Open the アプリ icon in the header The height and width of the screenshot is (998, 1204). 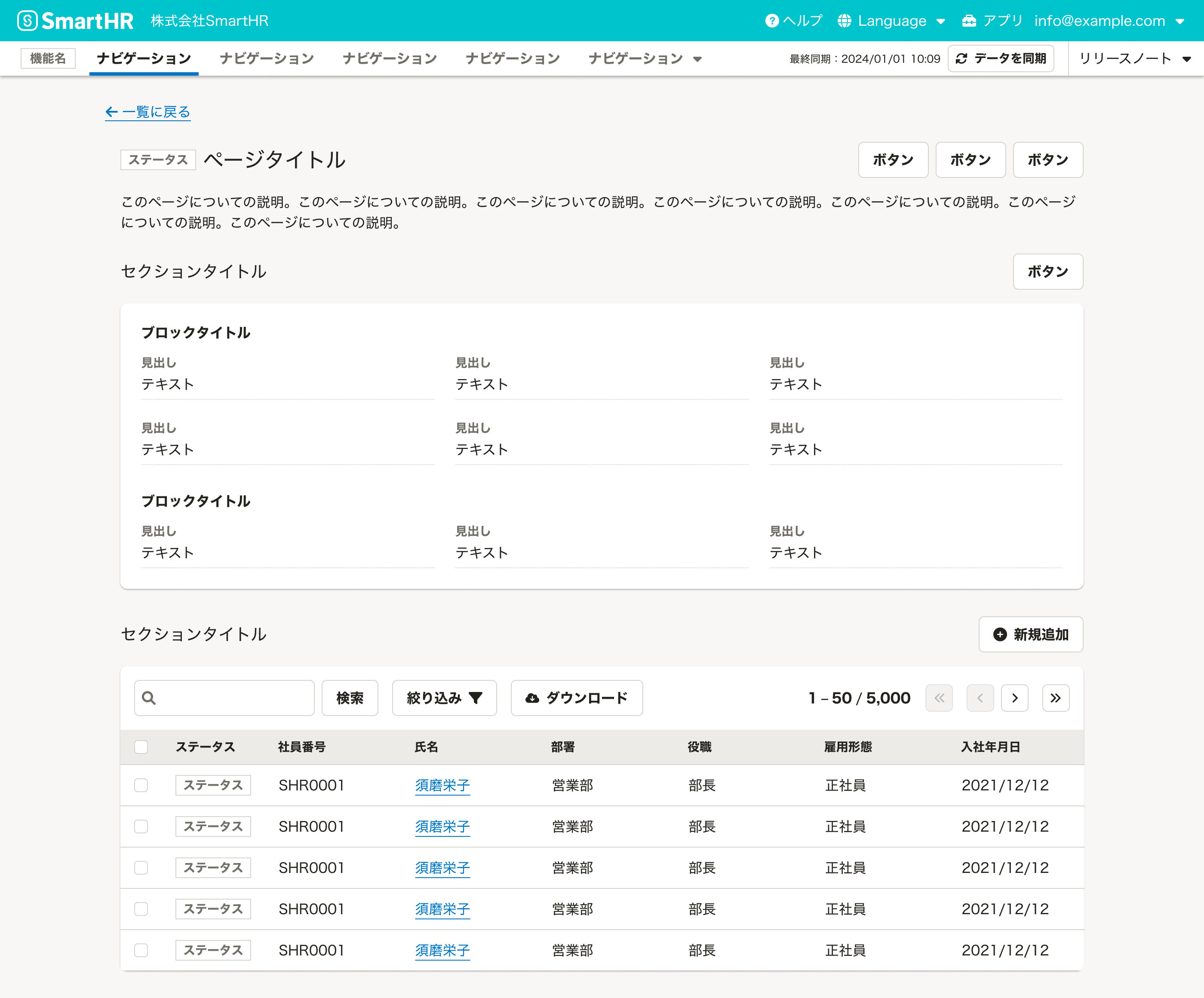[970, 20]
